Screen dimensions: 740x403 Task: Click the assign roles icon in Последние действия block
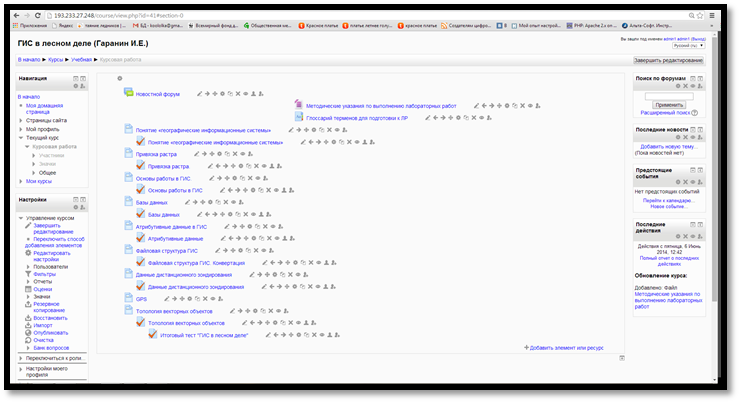point(700,236)
